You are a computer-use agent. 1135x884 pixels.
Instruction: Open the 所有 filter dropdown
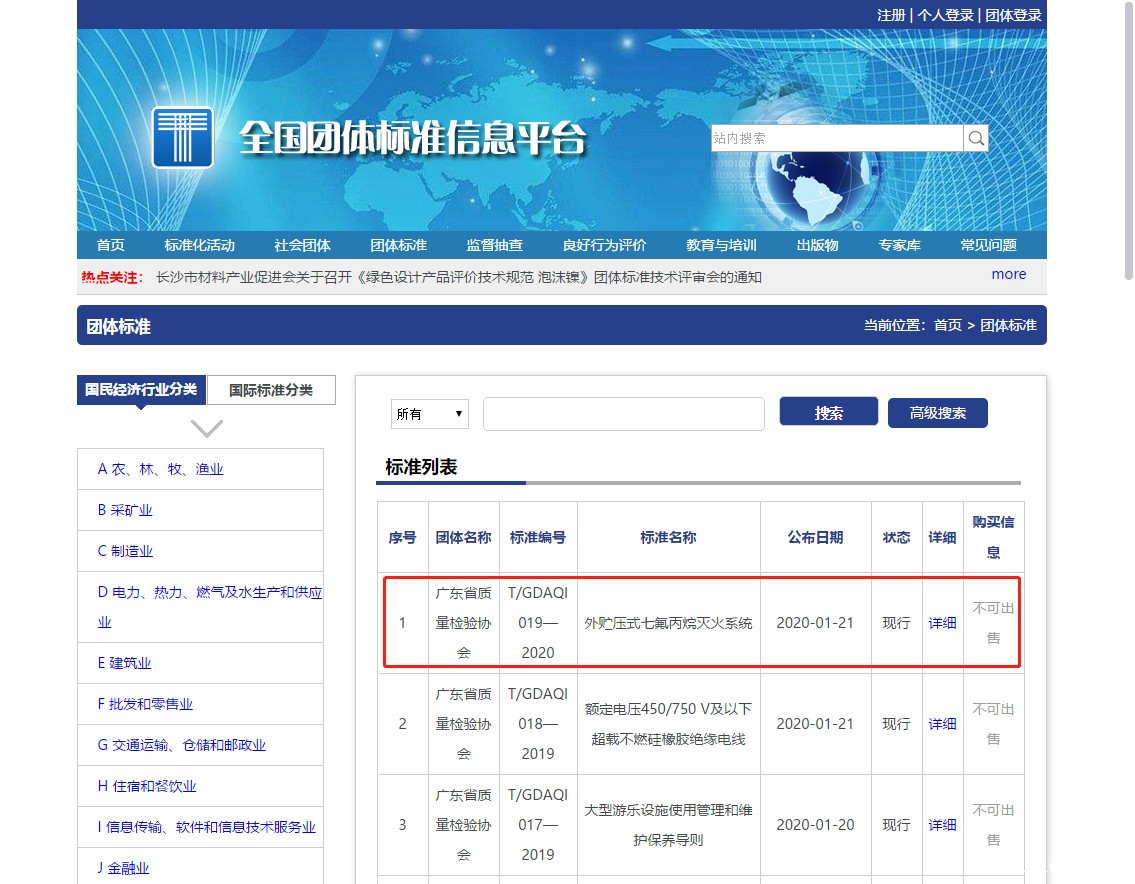pos(429,413)
